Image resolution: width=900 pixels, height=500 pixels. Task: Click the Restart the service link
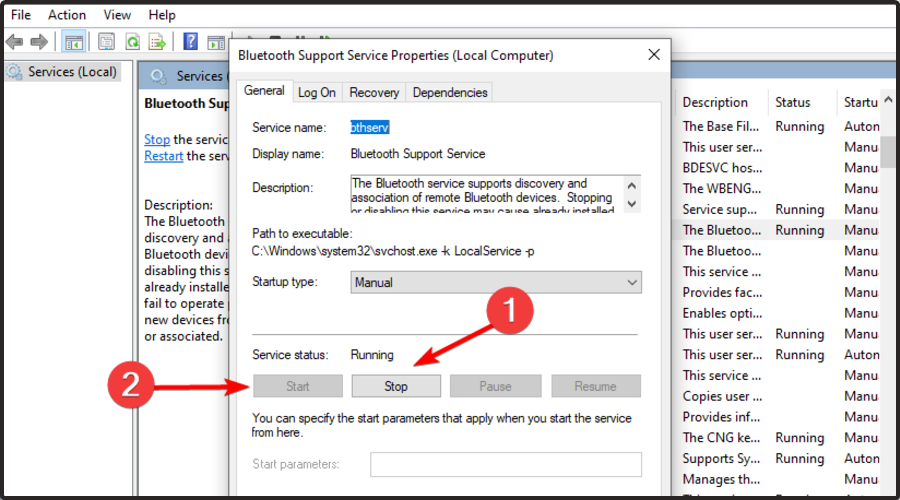(164, 156)
